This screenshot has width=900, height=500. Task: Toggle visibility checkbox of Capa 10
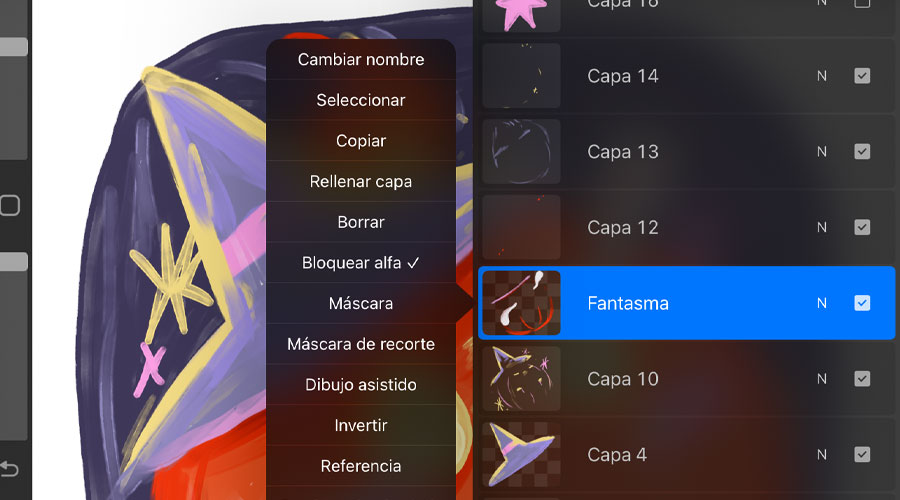point(862,379)
